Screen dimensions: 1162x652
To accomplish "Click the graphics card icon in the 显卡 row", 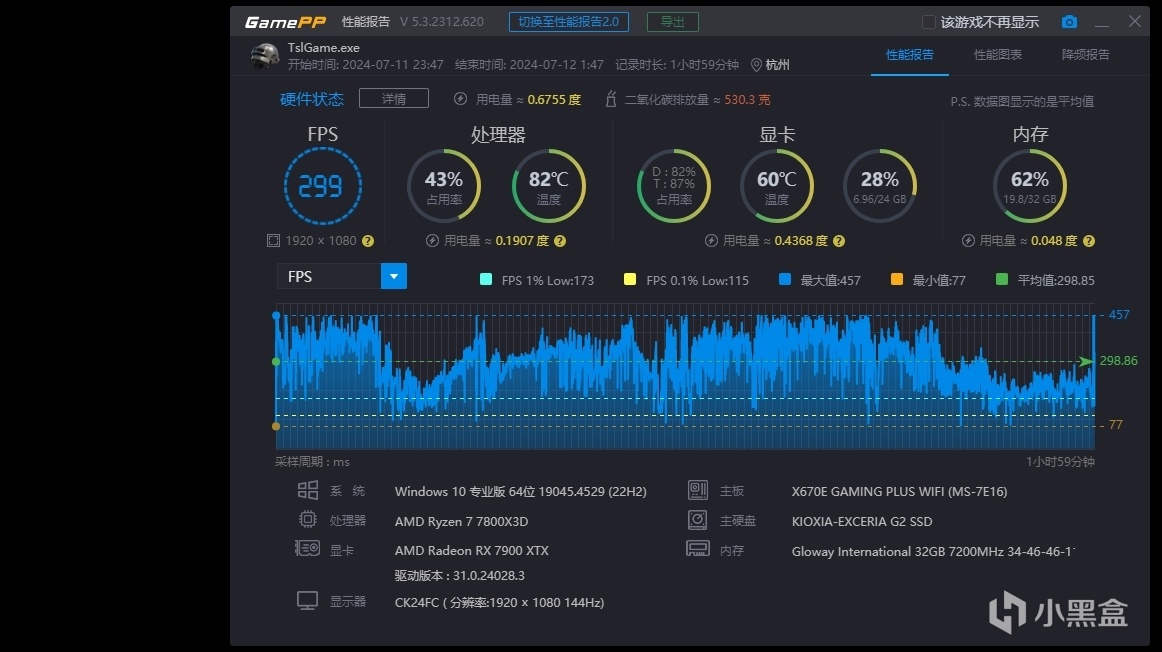I will 307,548.
